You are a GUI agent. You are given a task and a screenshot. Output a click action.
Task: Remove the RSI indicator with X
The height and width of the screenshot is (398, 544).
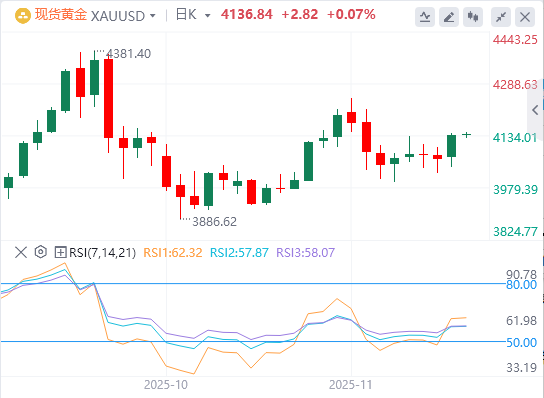(x=21, y=252)
